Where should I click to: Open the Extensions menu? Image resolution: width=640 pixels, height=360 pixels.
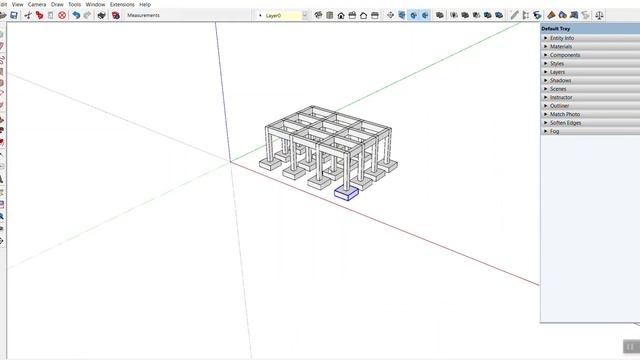click(122, 4)
